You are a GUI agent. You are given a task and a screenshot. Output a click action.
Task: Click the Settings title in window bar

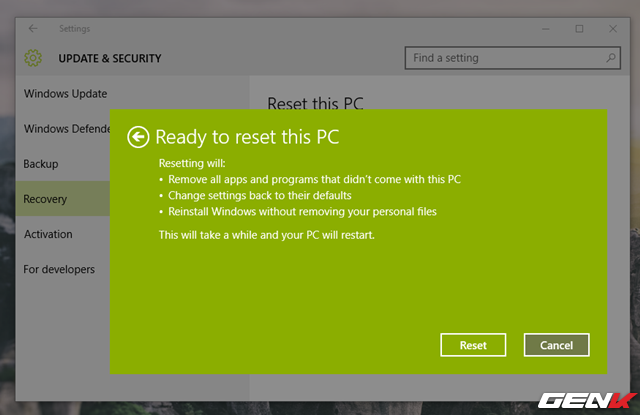74,29
